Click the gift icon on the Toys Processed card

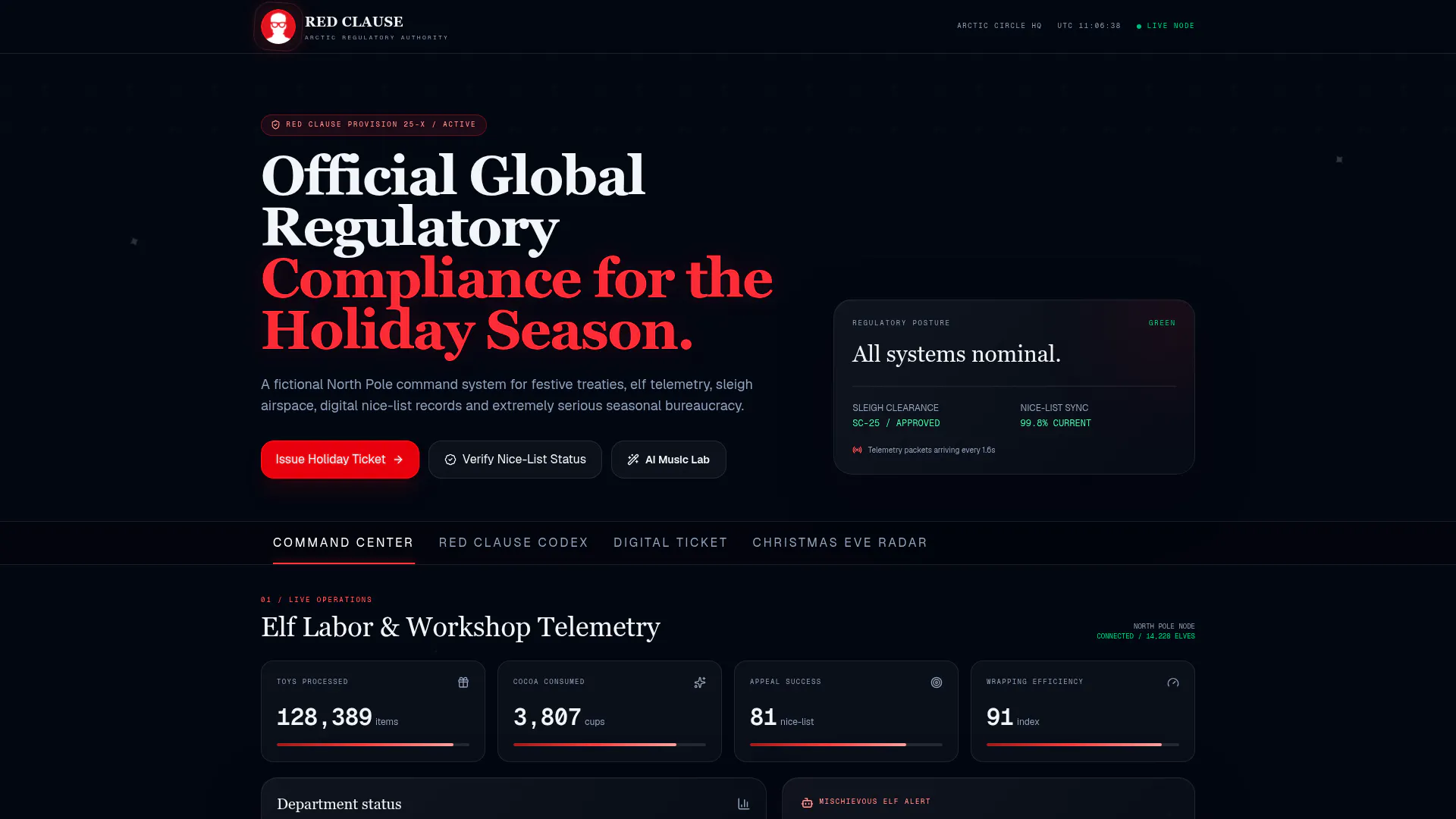[463, 682]
